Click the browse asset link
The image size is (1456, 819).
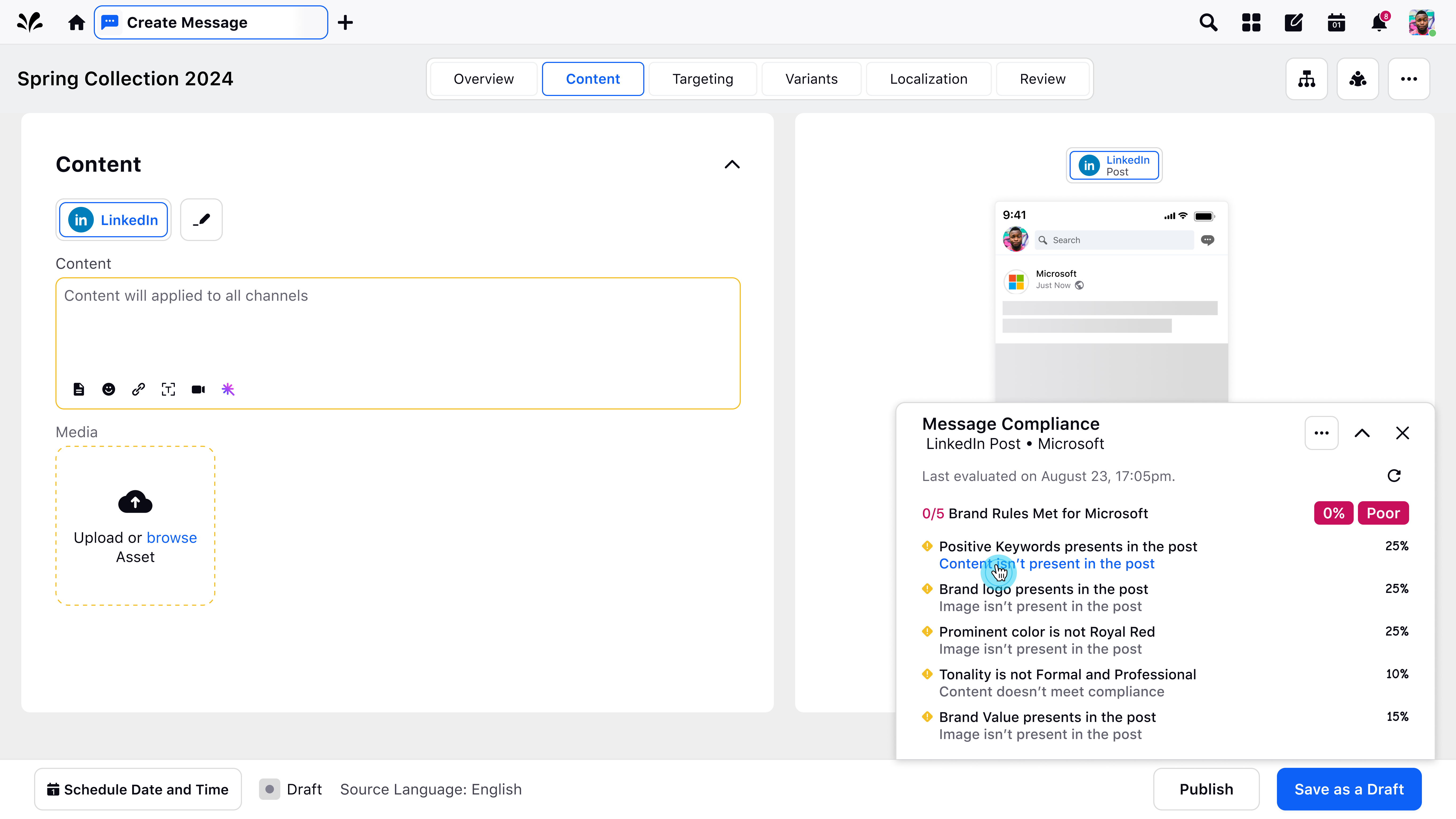pyautogui.click(x=172, y=537)
